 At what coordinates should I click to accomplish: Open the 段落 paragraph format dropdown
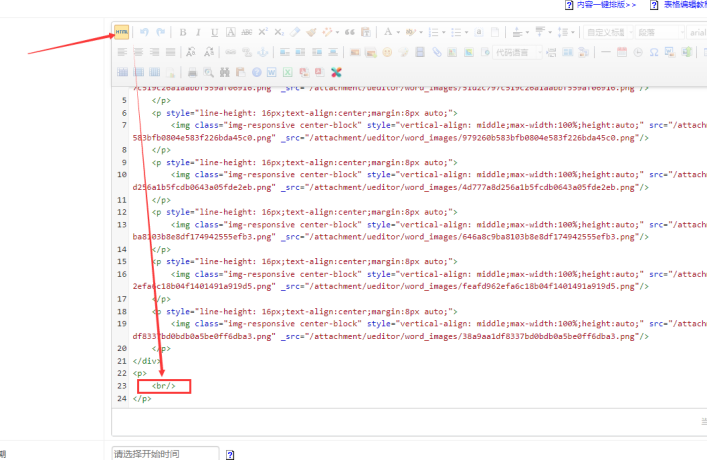[658, 32]
